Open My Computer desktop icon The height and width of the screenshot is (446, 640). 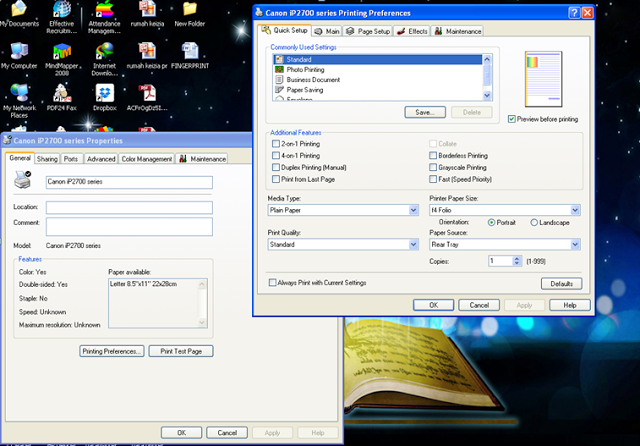(19, 55)
